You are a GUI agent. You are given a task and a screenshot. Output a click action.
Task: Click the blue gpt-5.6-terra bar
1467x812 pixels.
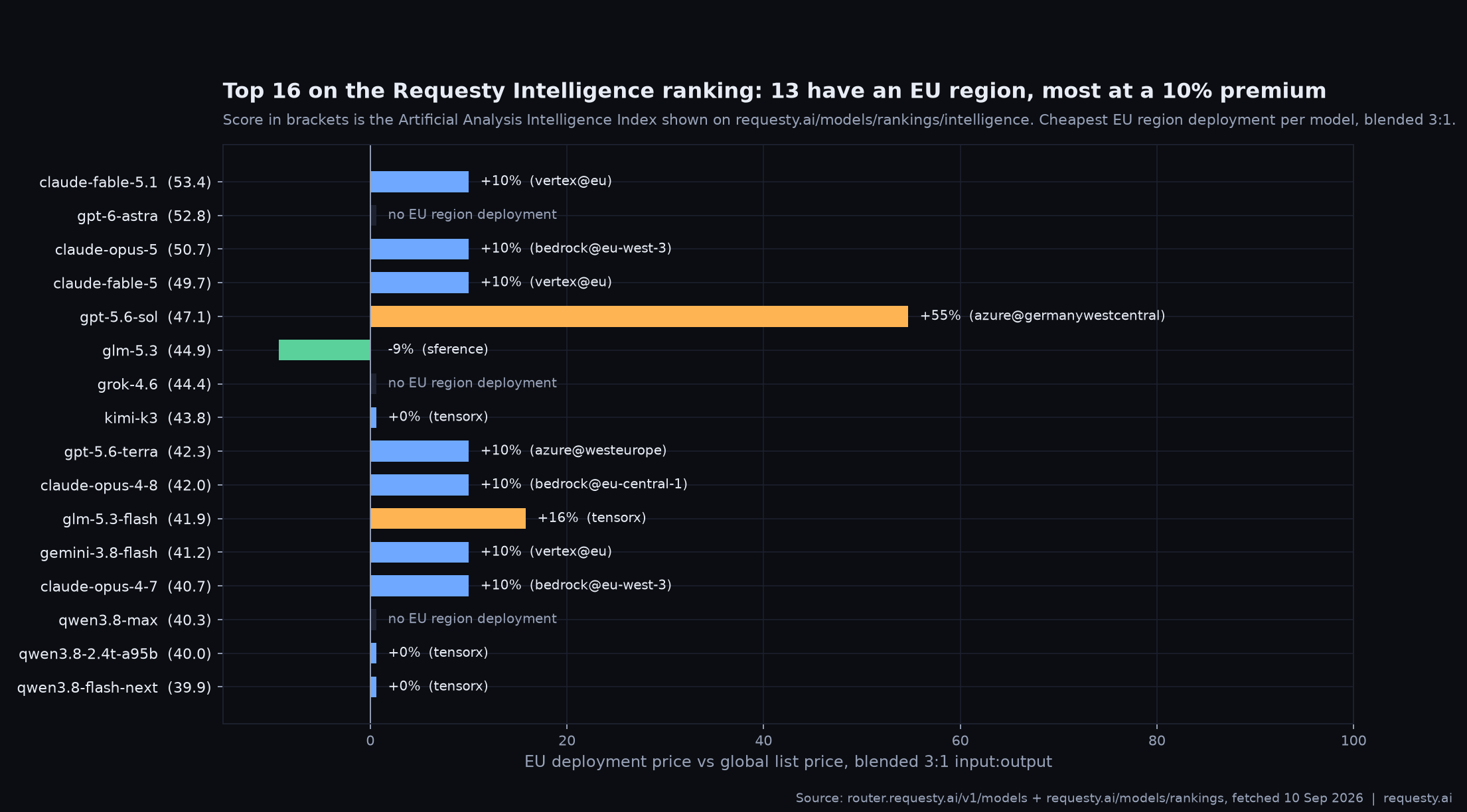click(420, 451)
